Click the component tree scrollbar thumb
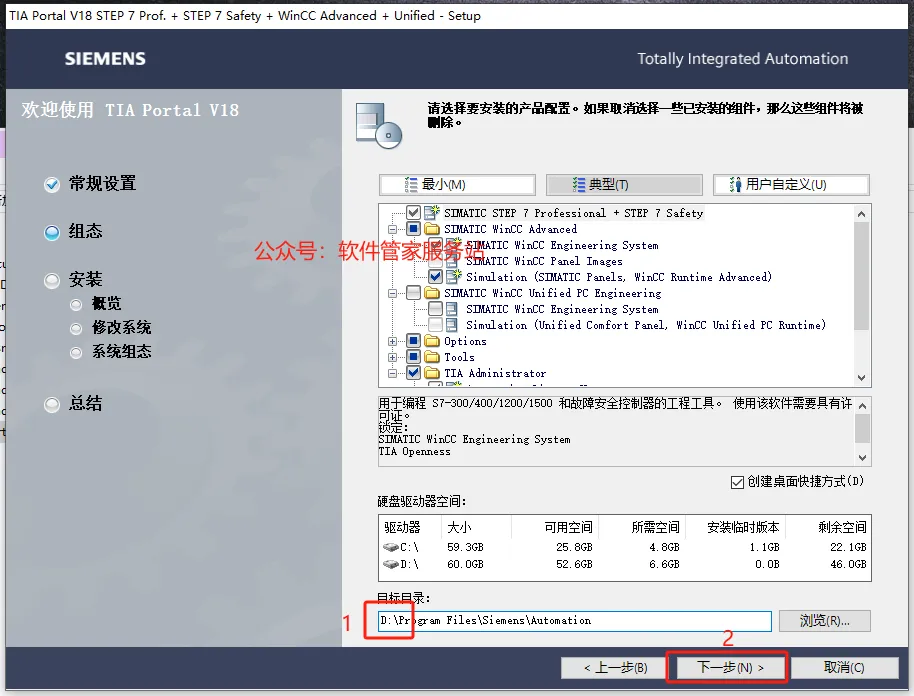This screenshot has width=914, height=696. point(862,276)
